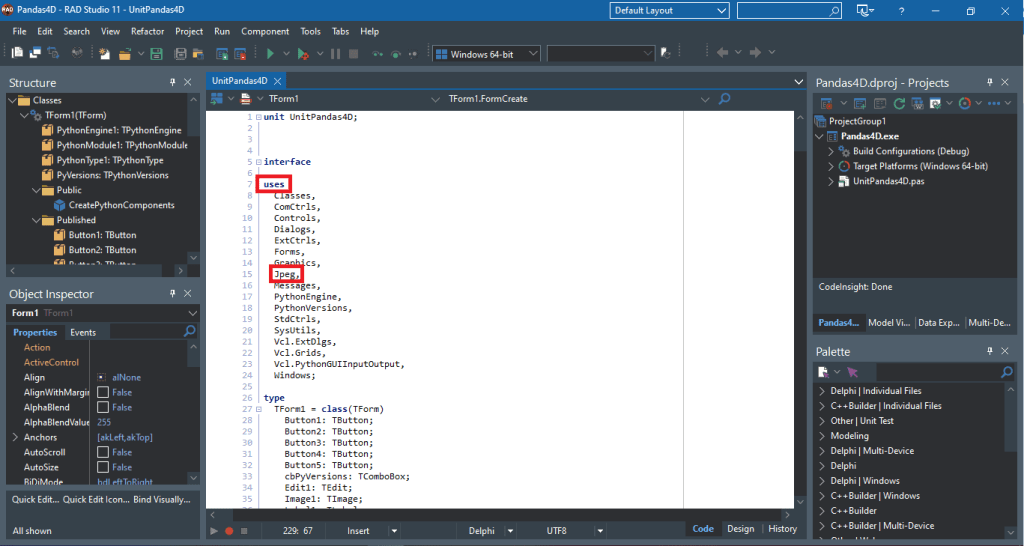This screenshot has width=1024, height=546.
Task: Expand Delphi | Individual Files palette category
Action: (822, 391)
